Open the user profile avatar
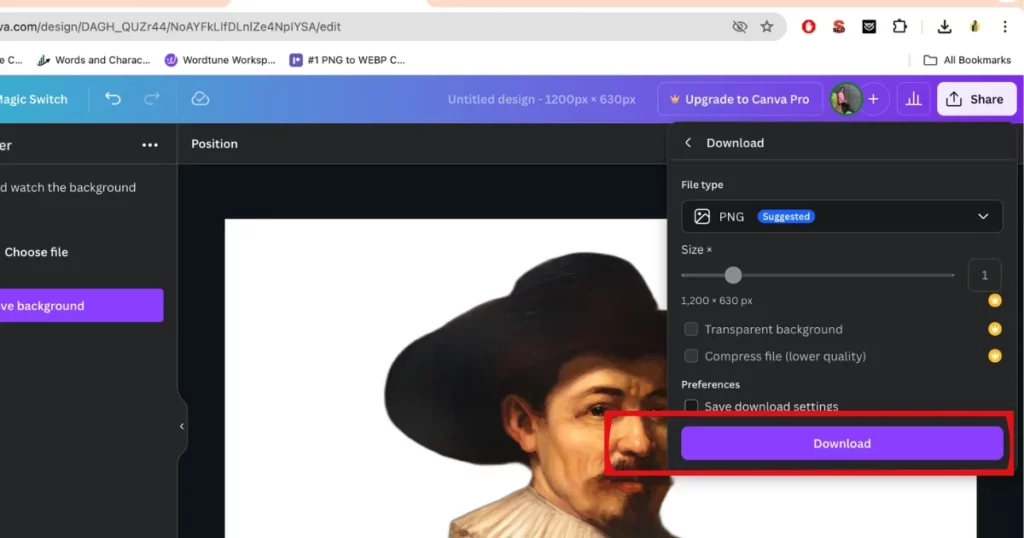Image resolution: width=1024 pixels, height=538 pixels. point(846,99)
